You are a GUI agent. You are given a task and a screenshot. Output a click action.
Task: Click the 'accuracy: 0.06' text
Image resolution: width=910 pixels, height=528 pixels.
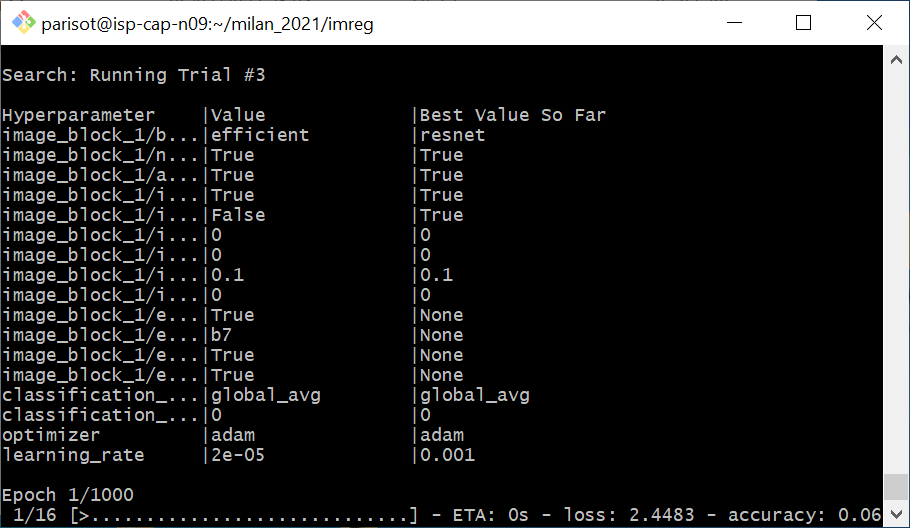[805, 515]
